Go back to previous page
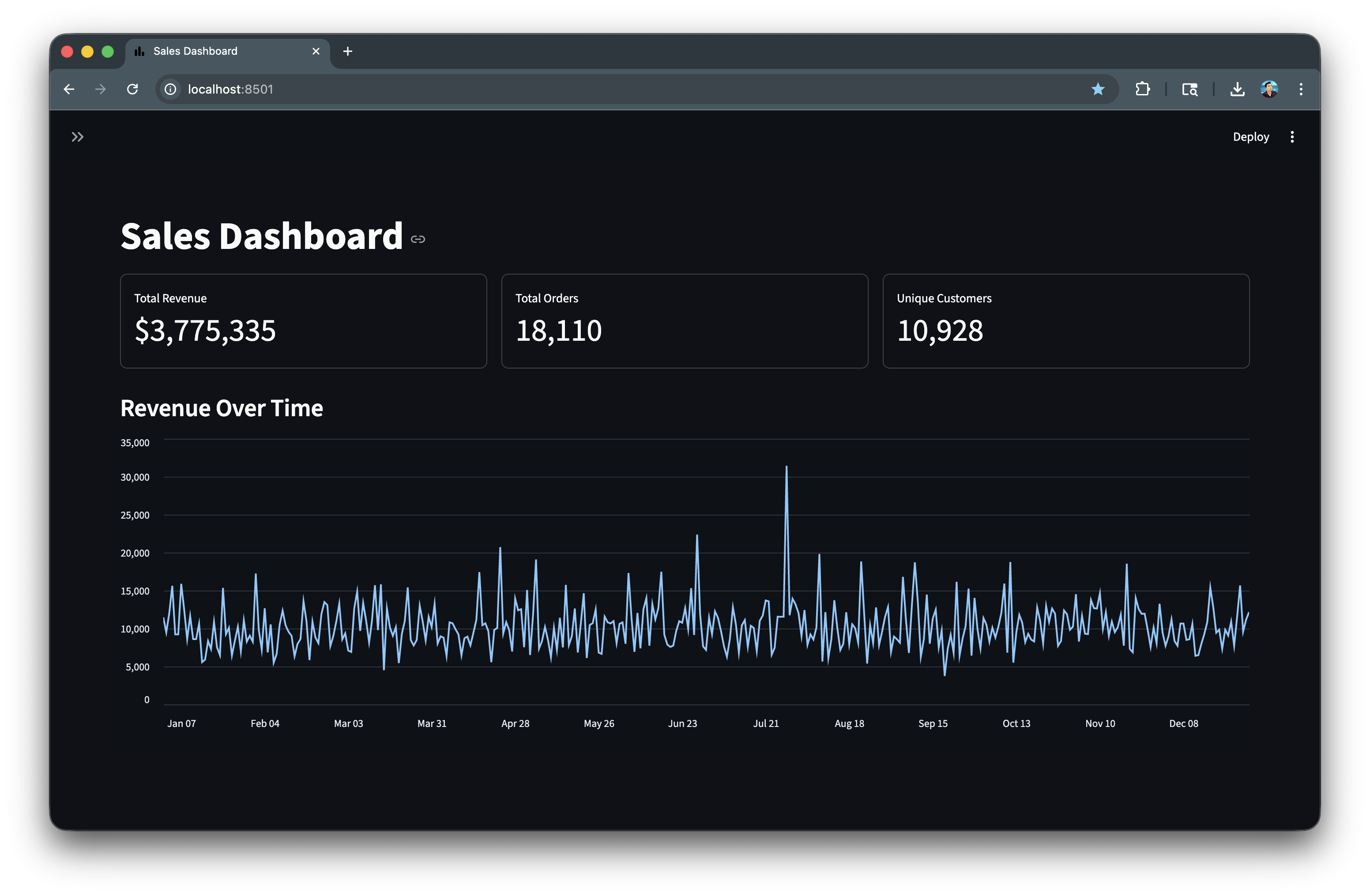The image size is (1370, 896). 69,89
